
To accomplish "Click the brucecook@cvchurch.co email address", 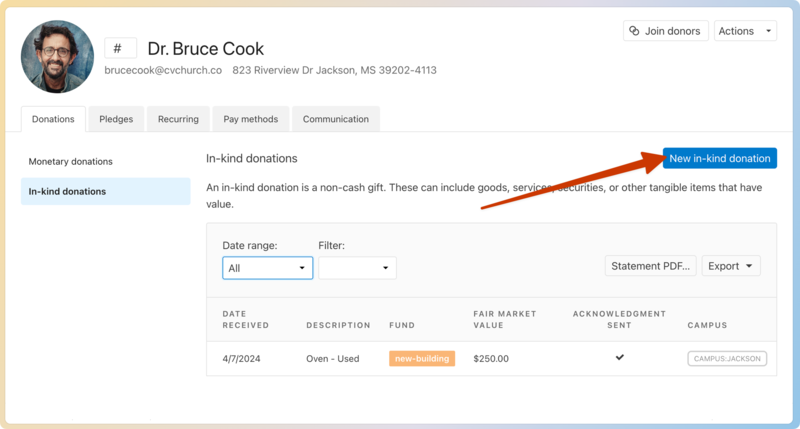I will pos(162,71).
